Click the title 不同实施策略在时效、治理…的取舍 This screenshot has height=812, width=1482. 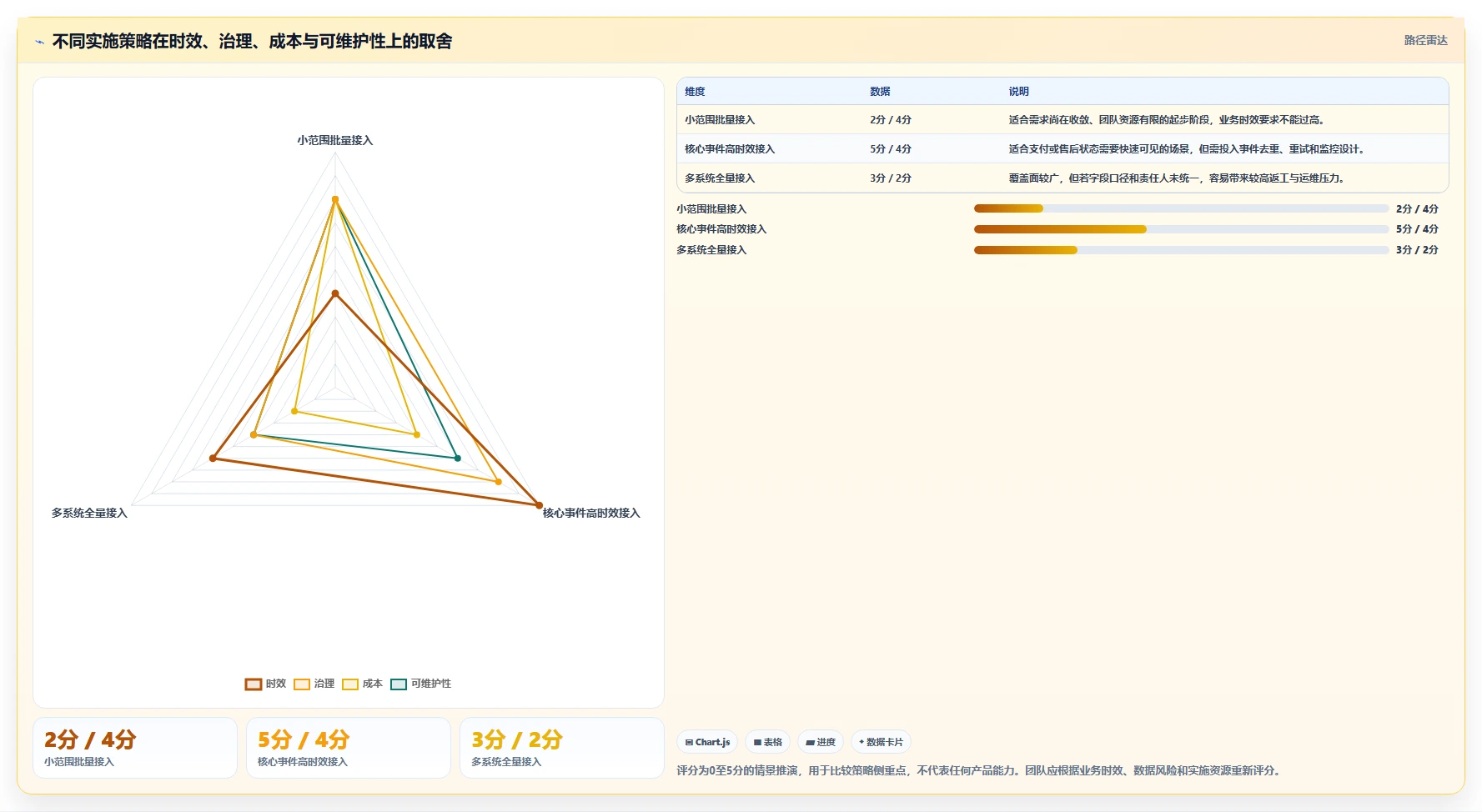click(252, 42)
